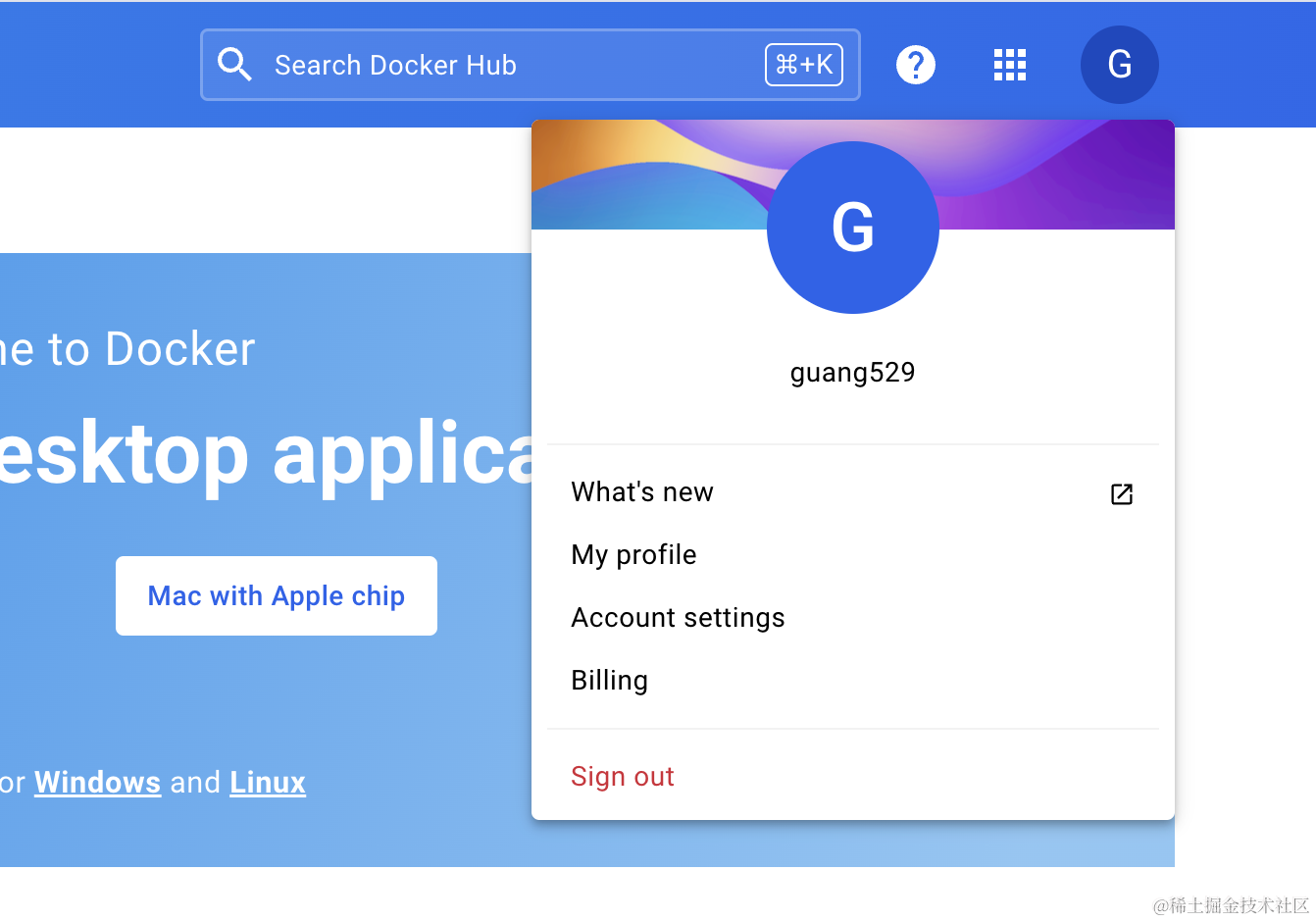Click the search magnifier icon

(x=234, y=65)
